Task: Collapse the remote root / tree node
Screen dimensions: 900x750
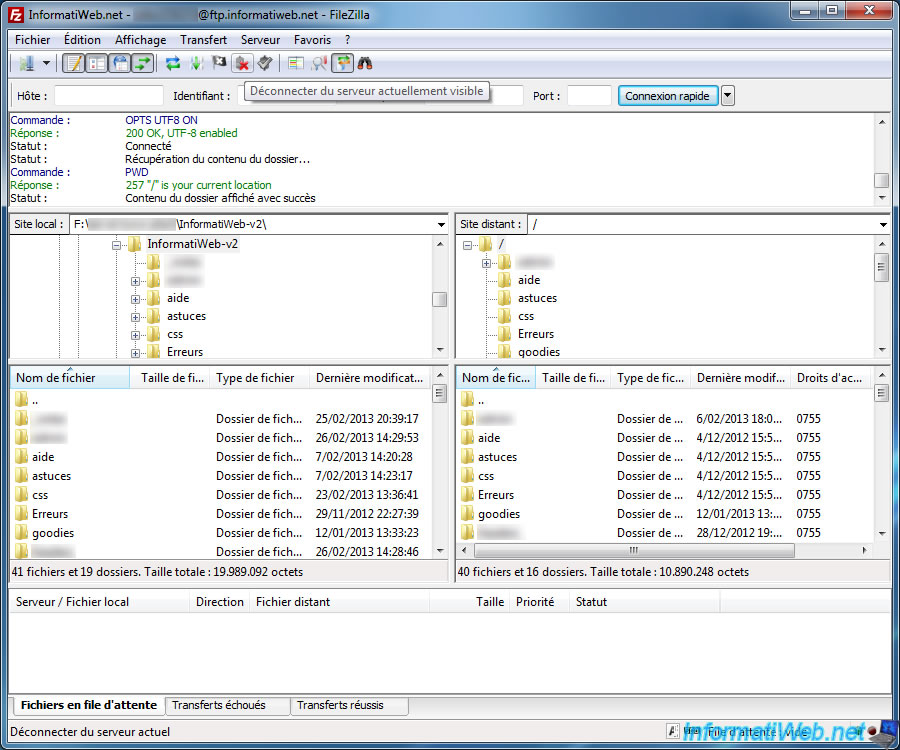Action: click(467, 245)
